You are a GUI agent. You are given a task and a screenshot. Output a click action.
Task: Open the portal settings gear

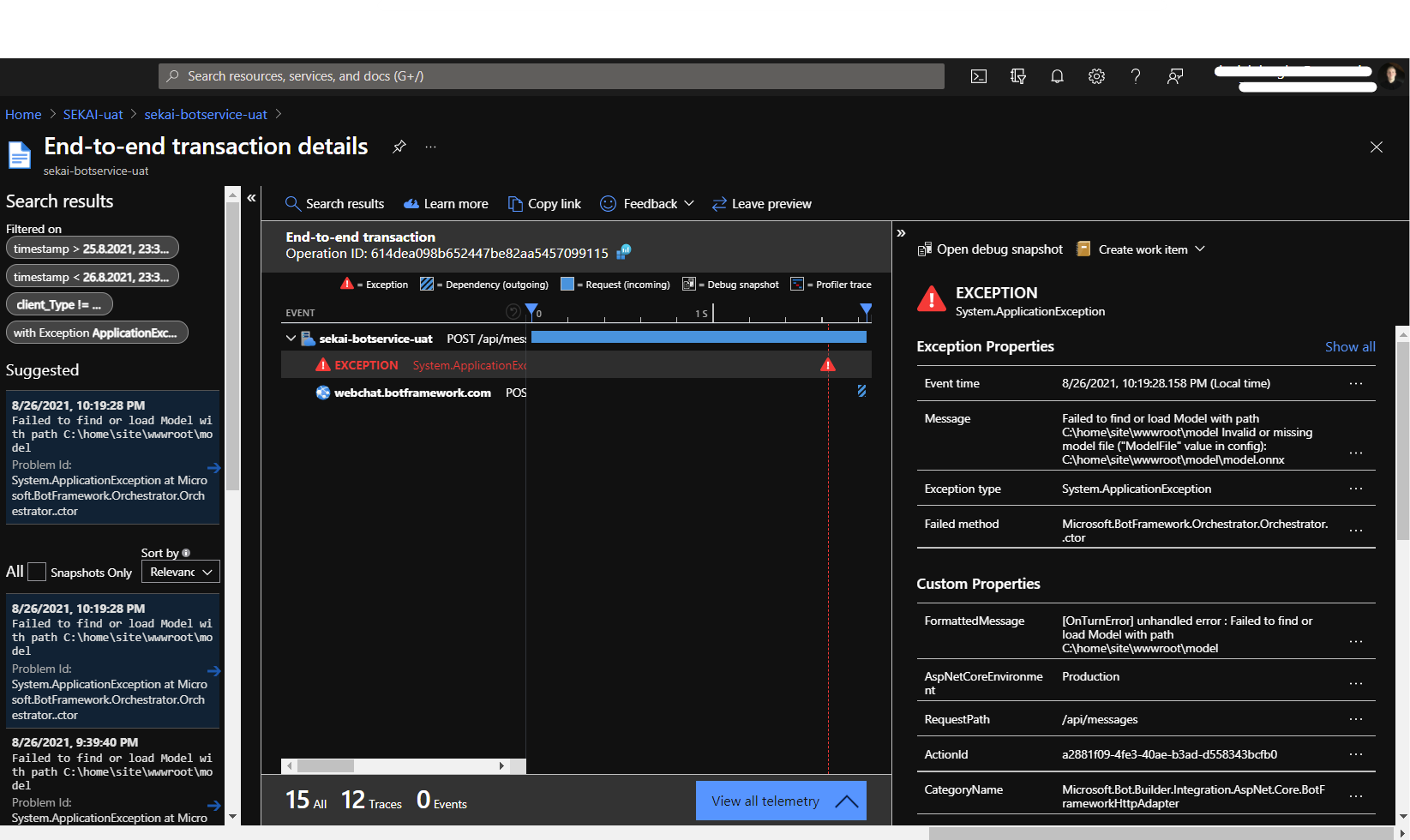pos(1096,76)
